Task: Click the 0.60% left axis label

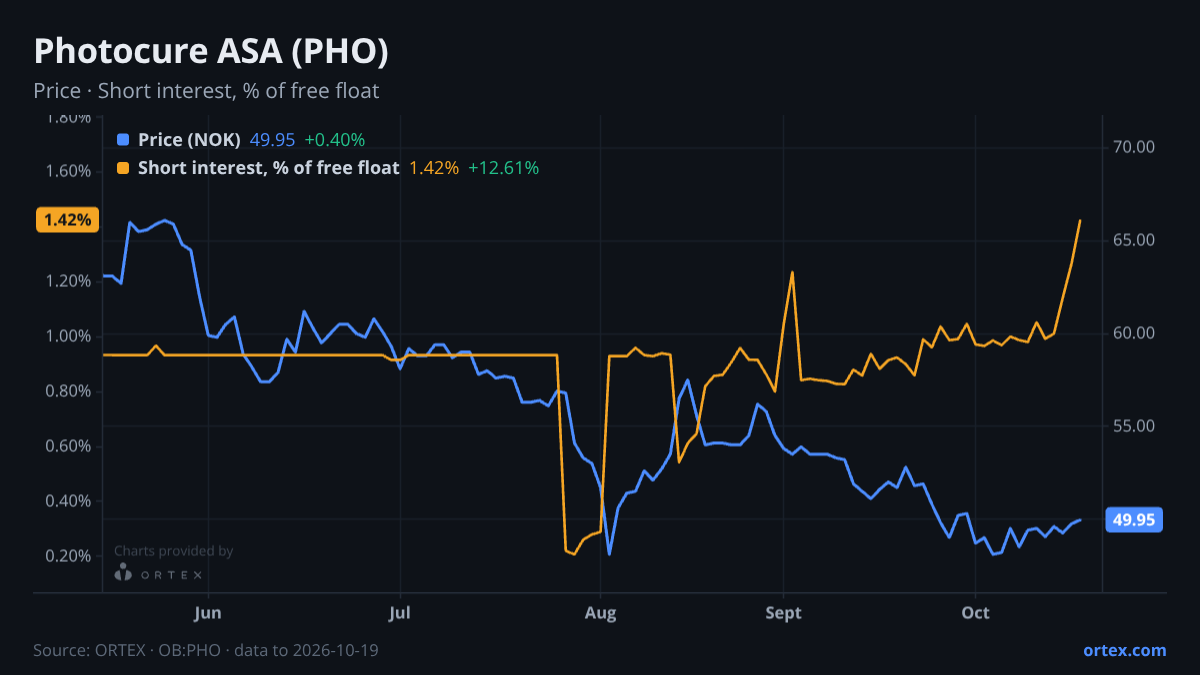Action: (x=69, y=446)
